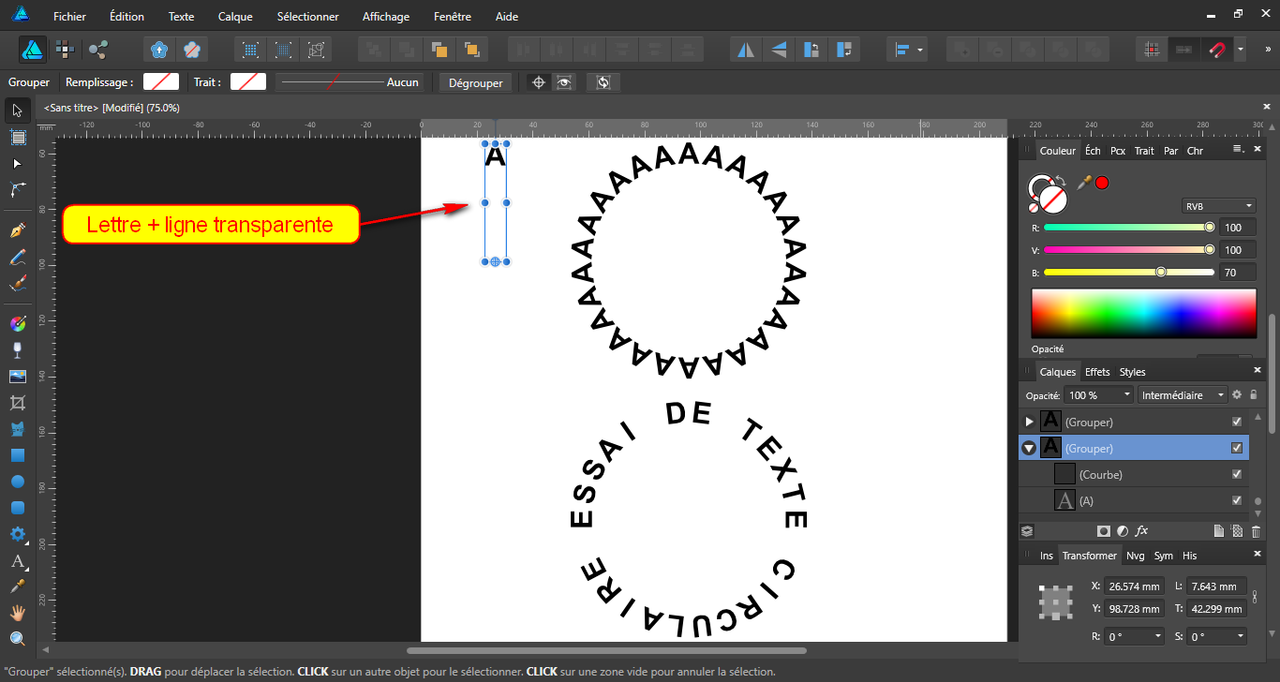The image size is (1280, 682).
Task: Open the snapping options dropdown arrow
Action: (1241, 49)
